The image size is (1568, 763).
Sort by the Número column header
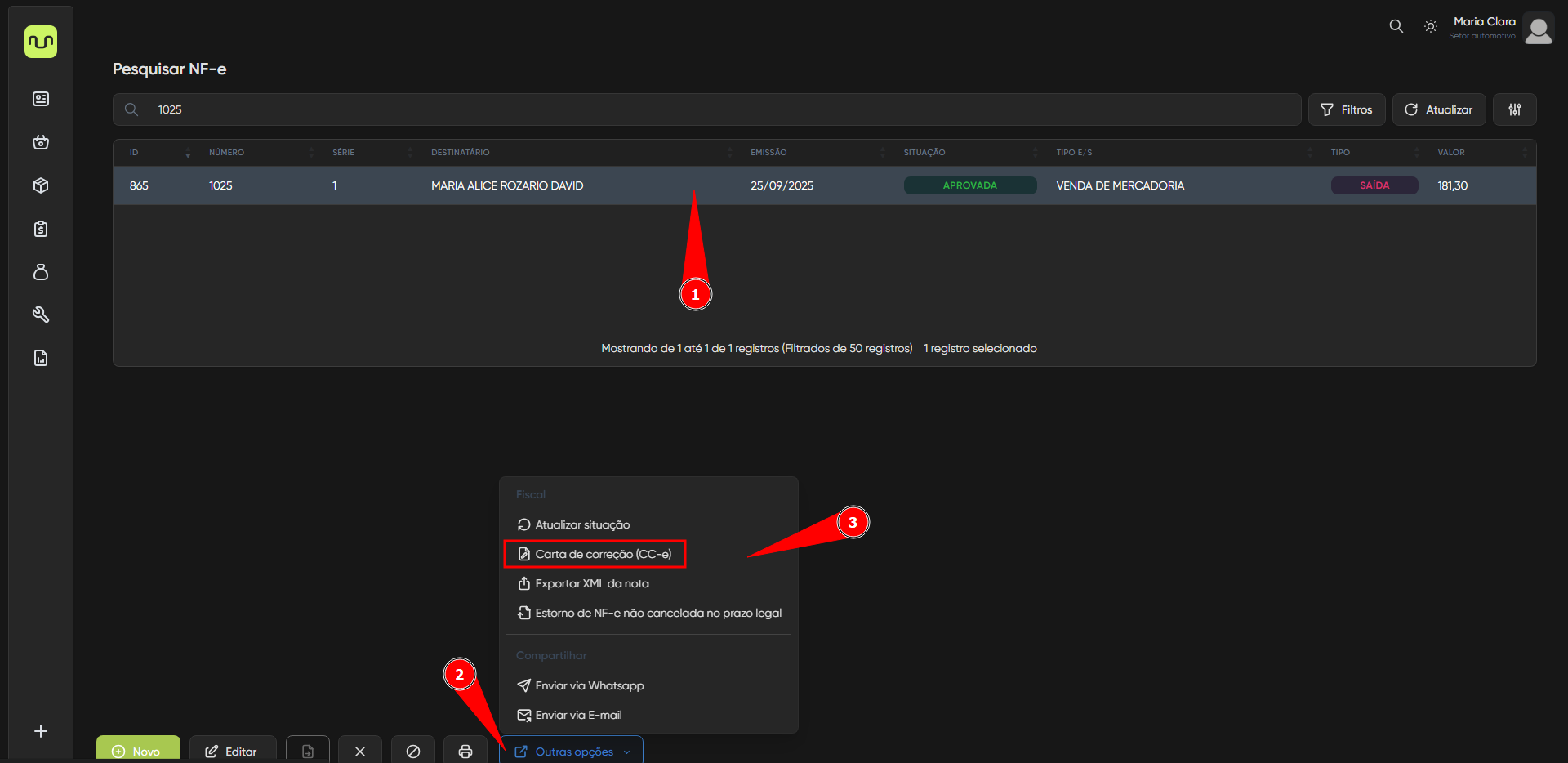[227, 153]
